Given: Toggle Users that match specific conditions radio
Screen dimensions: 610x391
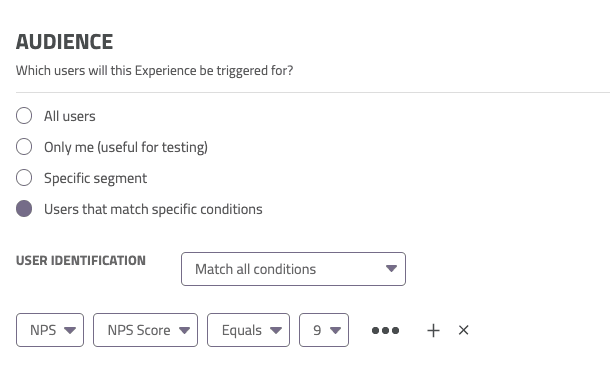Looking at the screenshot, I should (24, 209).
